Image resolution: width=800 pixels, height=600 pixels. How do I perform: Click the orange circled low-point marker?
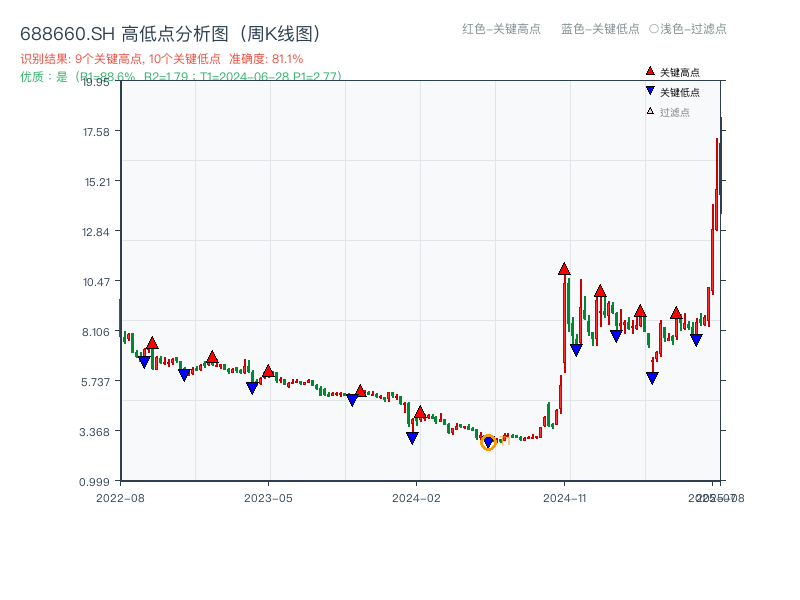point(488,441)
